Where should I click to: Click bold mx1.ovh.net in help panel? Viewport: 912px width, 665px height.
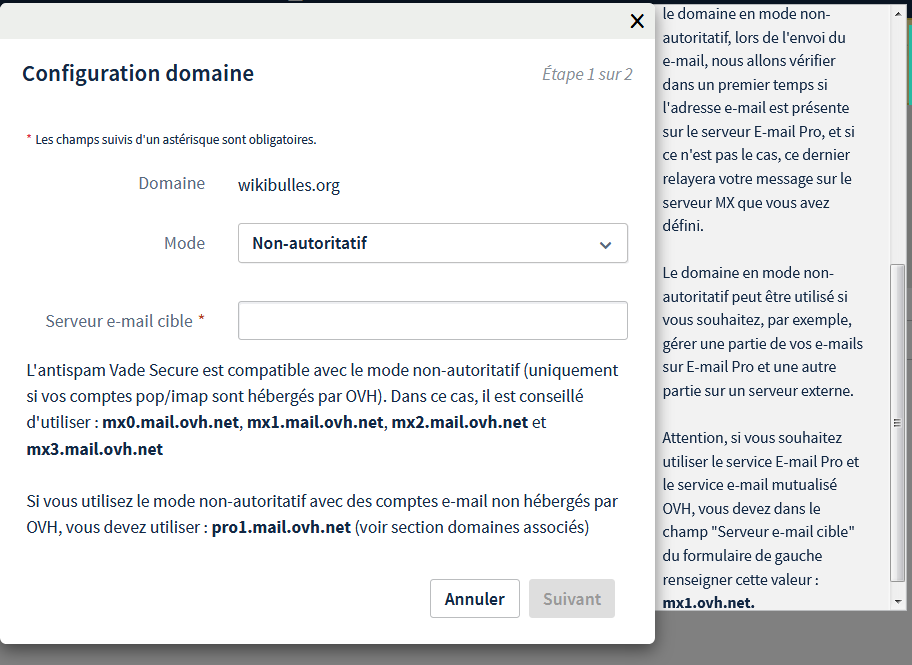[x=708, y=603]
